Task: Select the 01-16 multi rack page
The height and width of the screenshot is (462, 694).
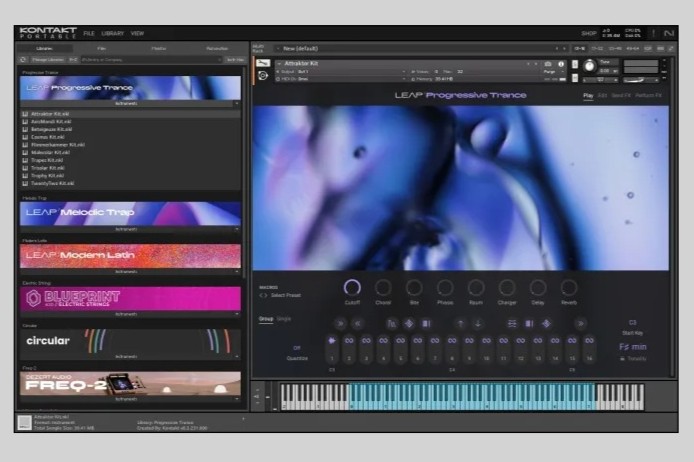Action: click(x=580, y=48)
